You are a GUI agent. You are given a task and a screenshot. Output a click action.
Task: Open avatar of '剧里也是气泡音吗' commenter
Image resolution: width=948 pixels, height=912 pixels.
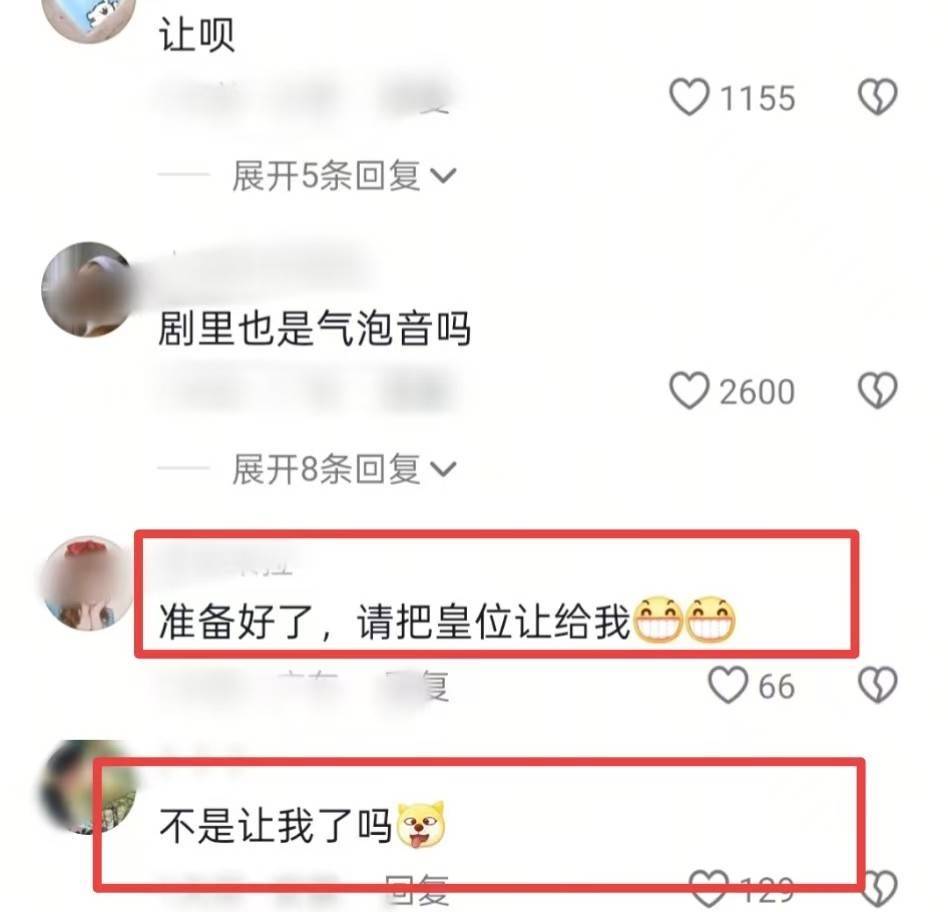(88, 289)
